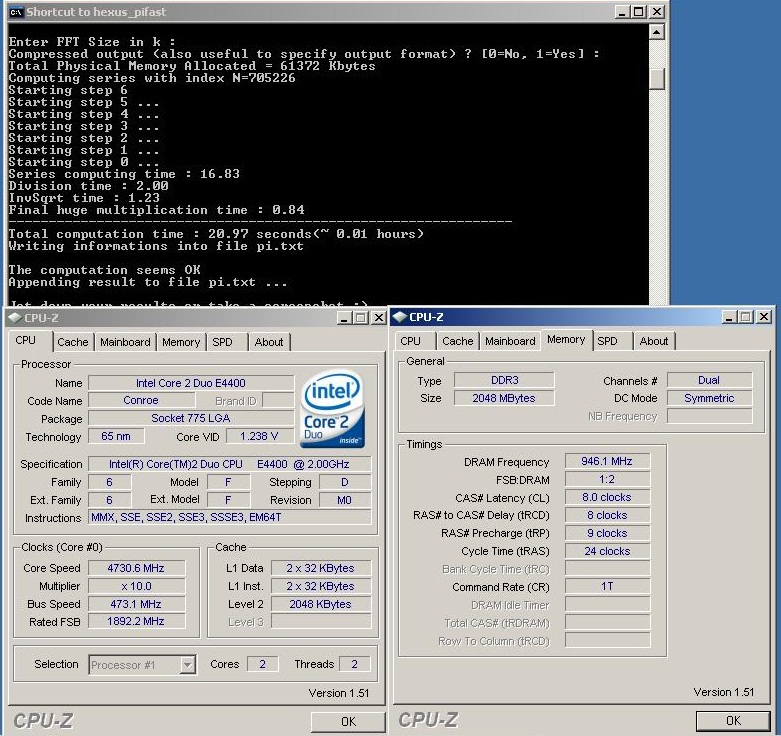The image size is (781, 736).
Task: Close the right CPU-Z window
Action: click(x=764, y=317)
